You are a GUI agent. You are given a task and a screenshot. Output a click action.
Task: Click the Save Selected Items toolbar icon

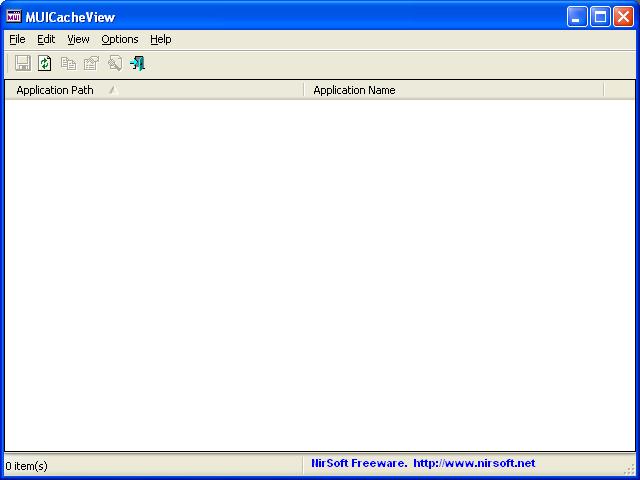tap(23, 63)
